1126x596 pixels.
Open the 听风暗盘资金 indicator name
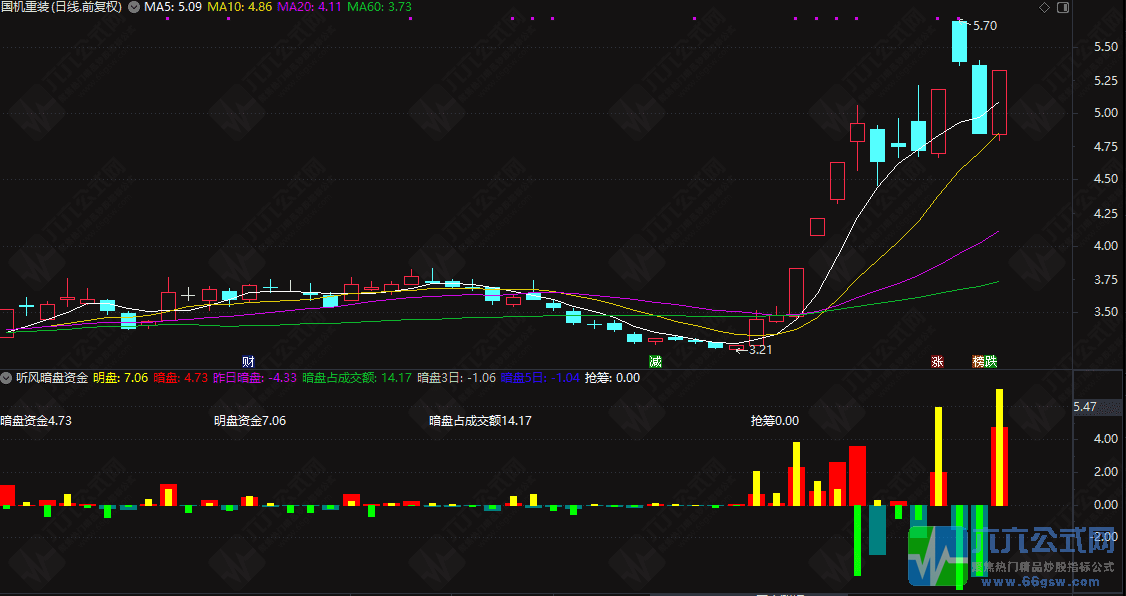tap(52, 378)
